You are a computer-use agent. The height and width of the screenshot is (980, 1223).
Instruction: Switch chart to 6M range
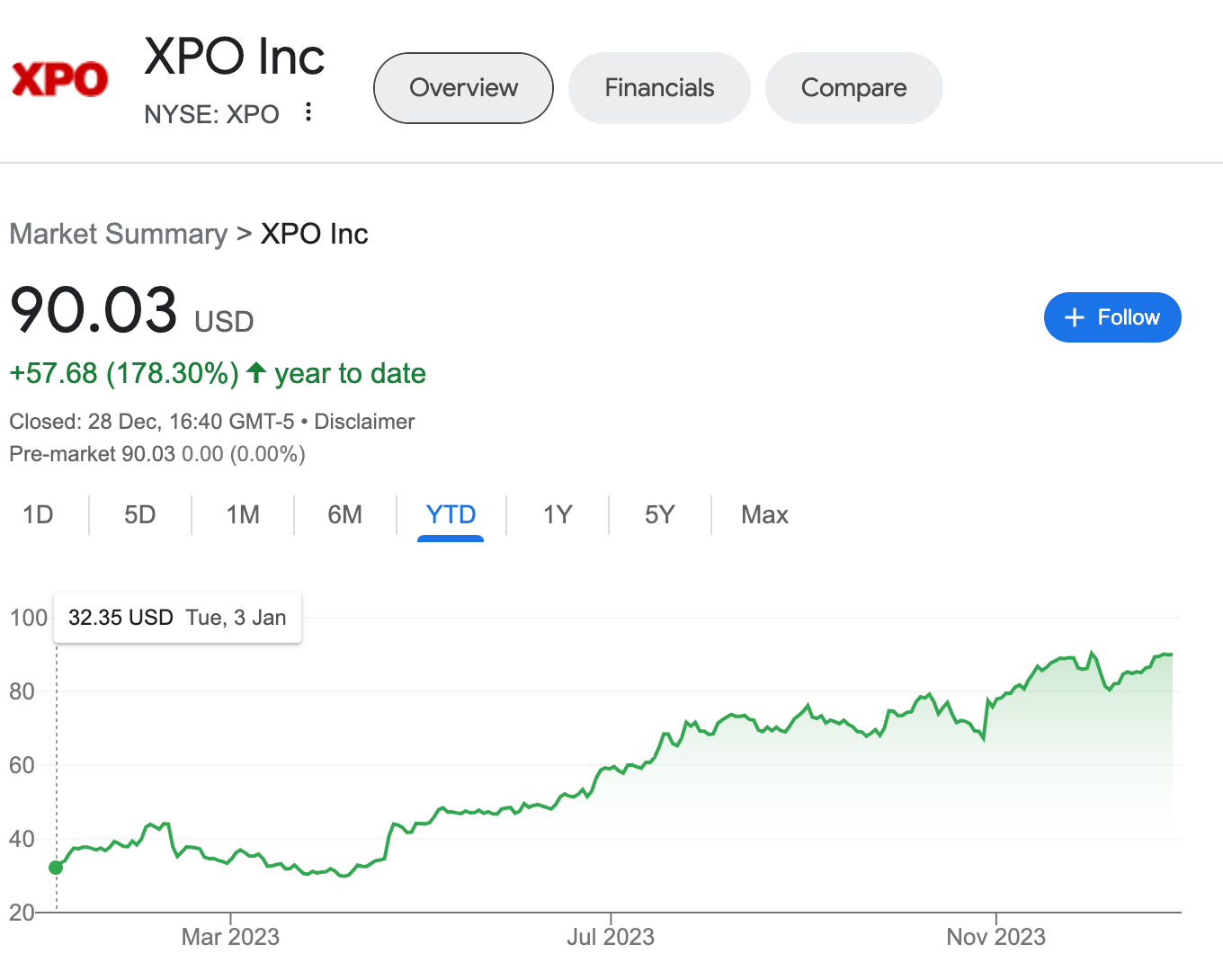tap(345, 515)
